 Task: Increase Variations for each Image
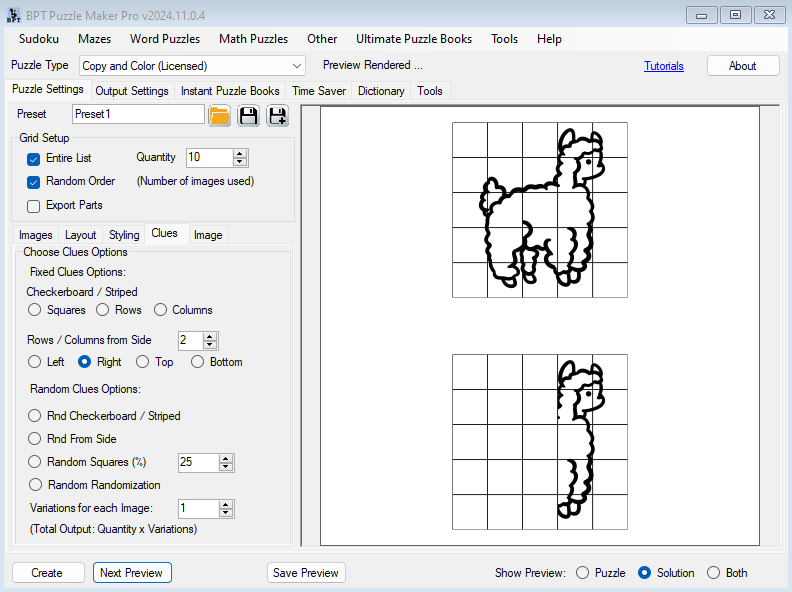(226, 504)
